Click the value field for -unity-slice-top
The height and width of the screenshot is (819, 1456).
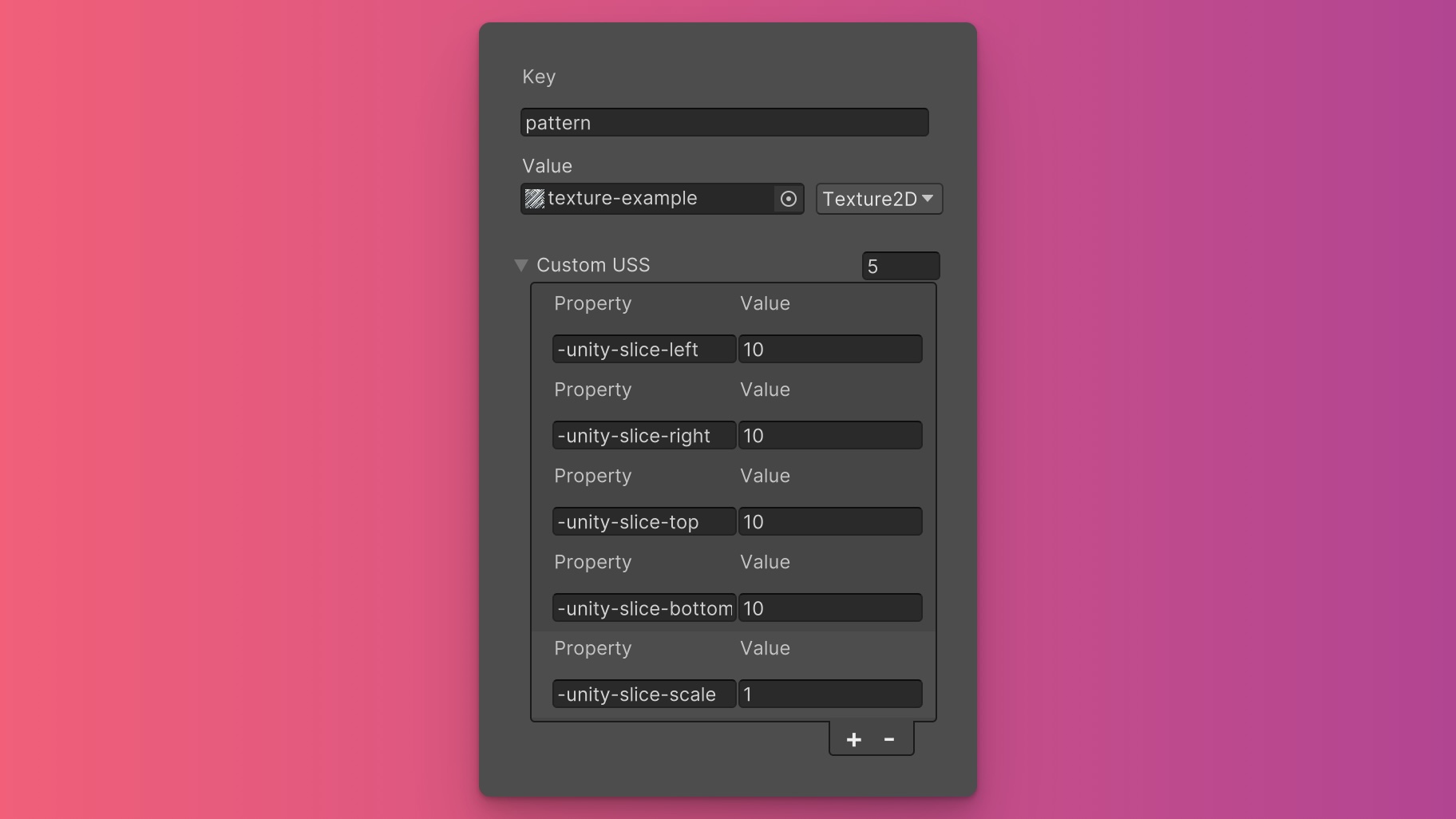(x=830, y=521)
